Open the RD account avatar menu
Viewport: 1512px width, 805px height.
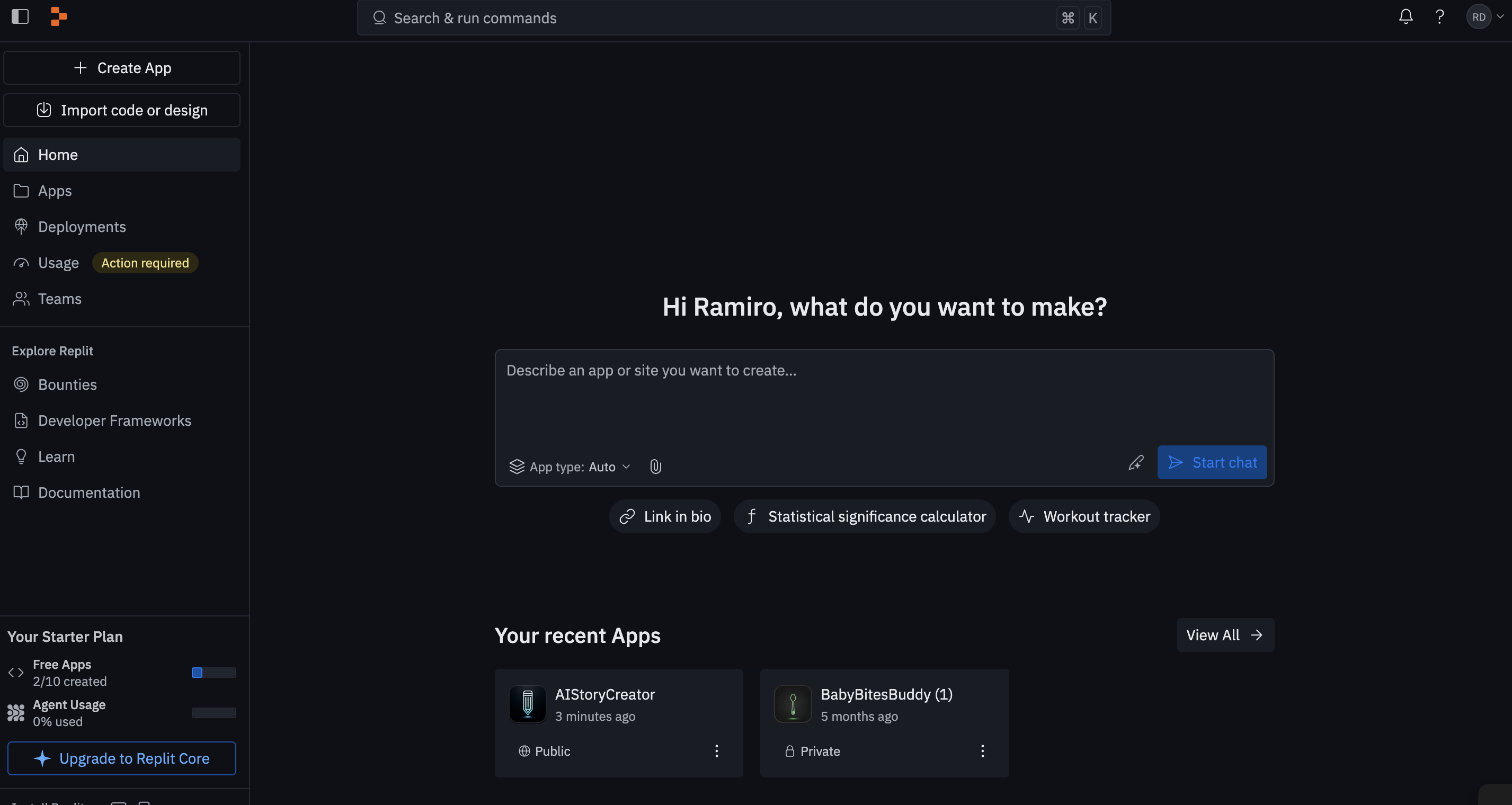pos(1484,16)
